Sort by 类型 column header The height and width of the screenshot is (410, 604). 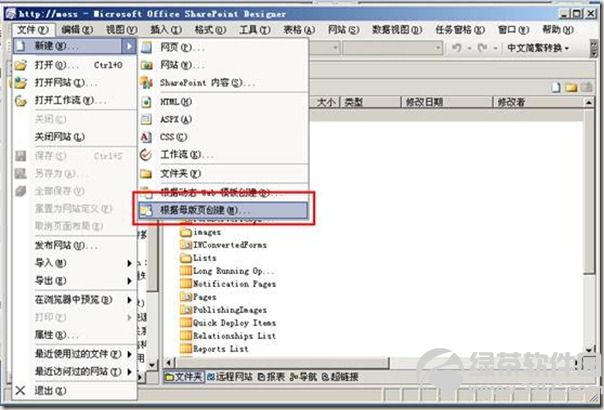(x=370, y=102)
